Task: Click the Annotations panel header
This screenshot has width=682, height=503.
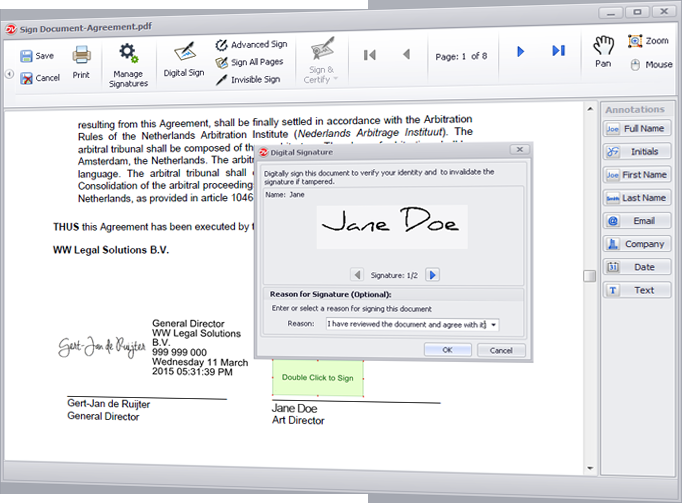Action: 635,110
